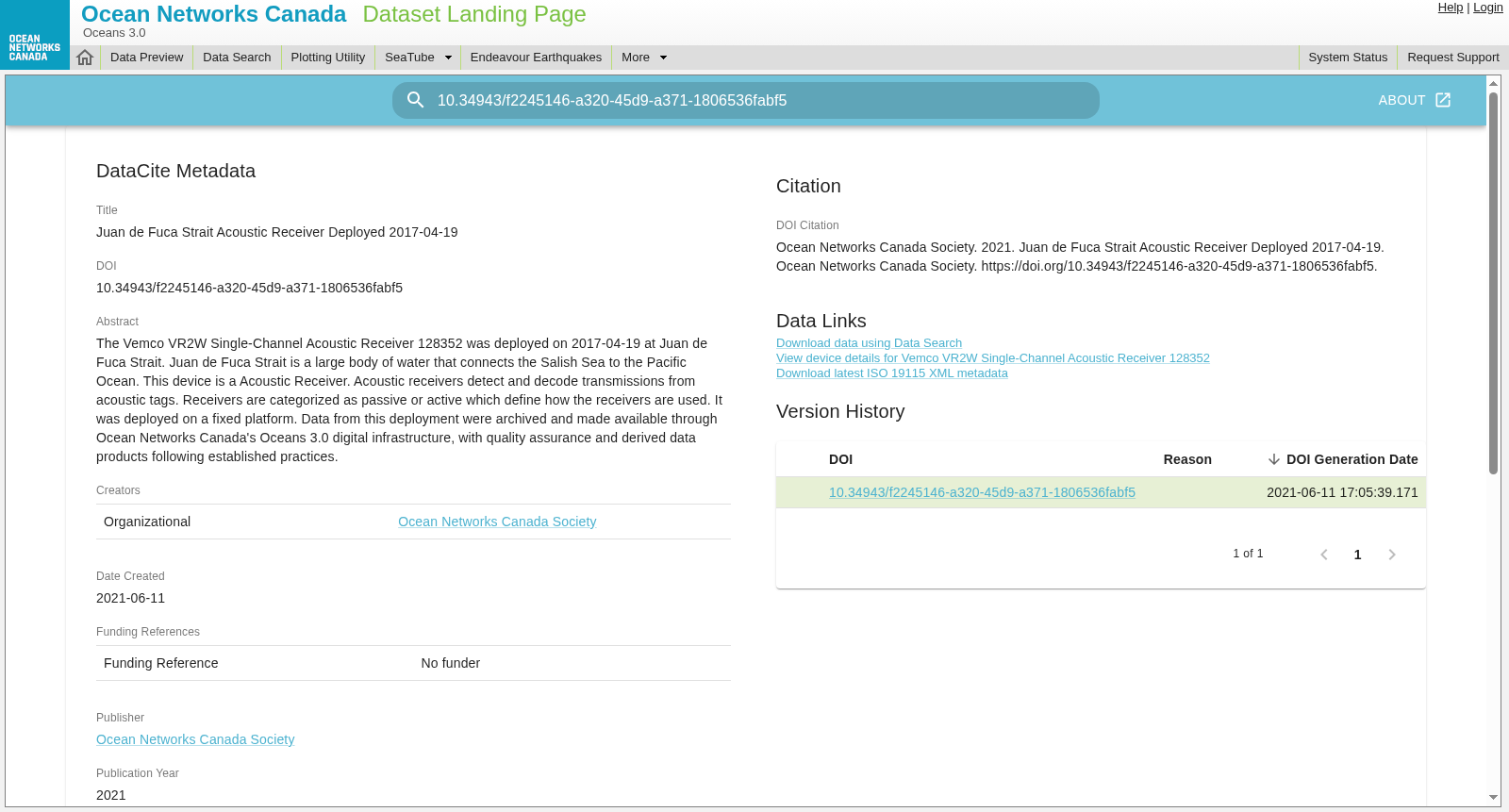Sort by DOI Generation Date arrow
This screenshot has height=812, width=1509.
1274,459
